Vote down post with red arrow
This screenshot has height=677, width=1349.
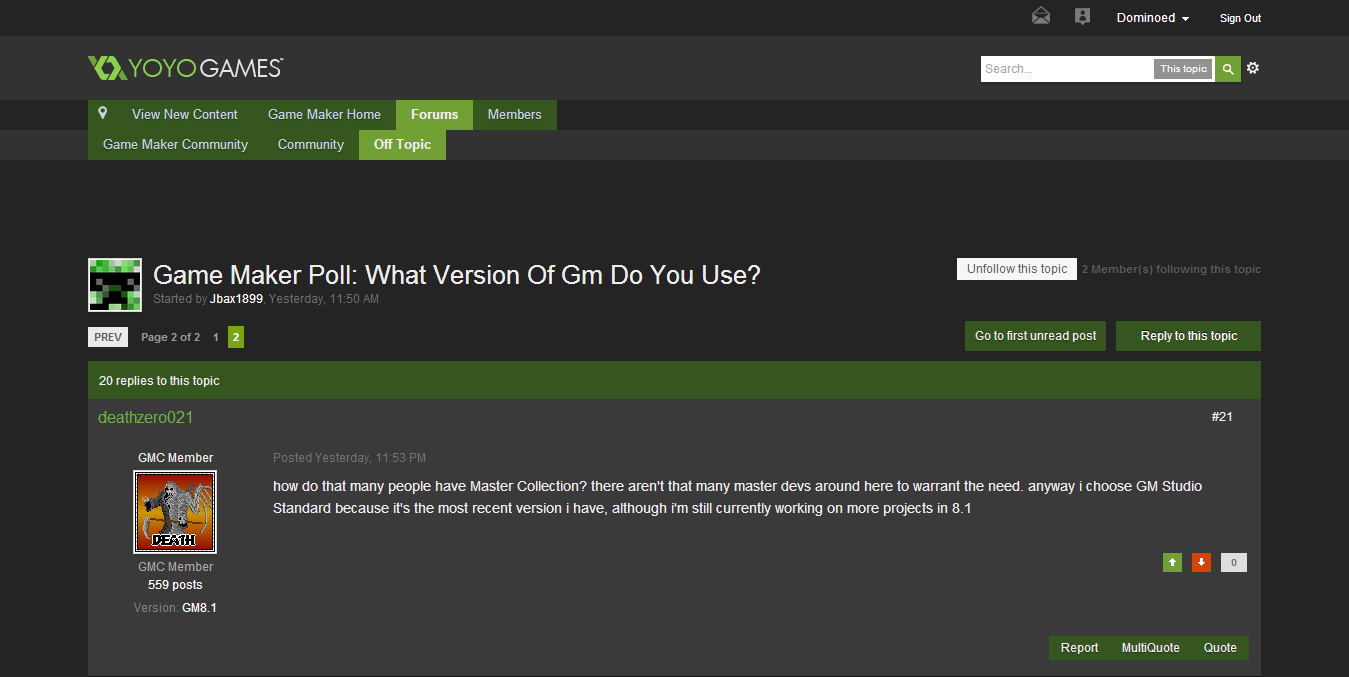pos(1201,562)
